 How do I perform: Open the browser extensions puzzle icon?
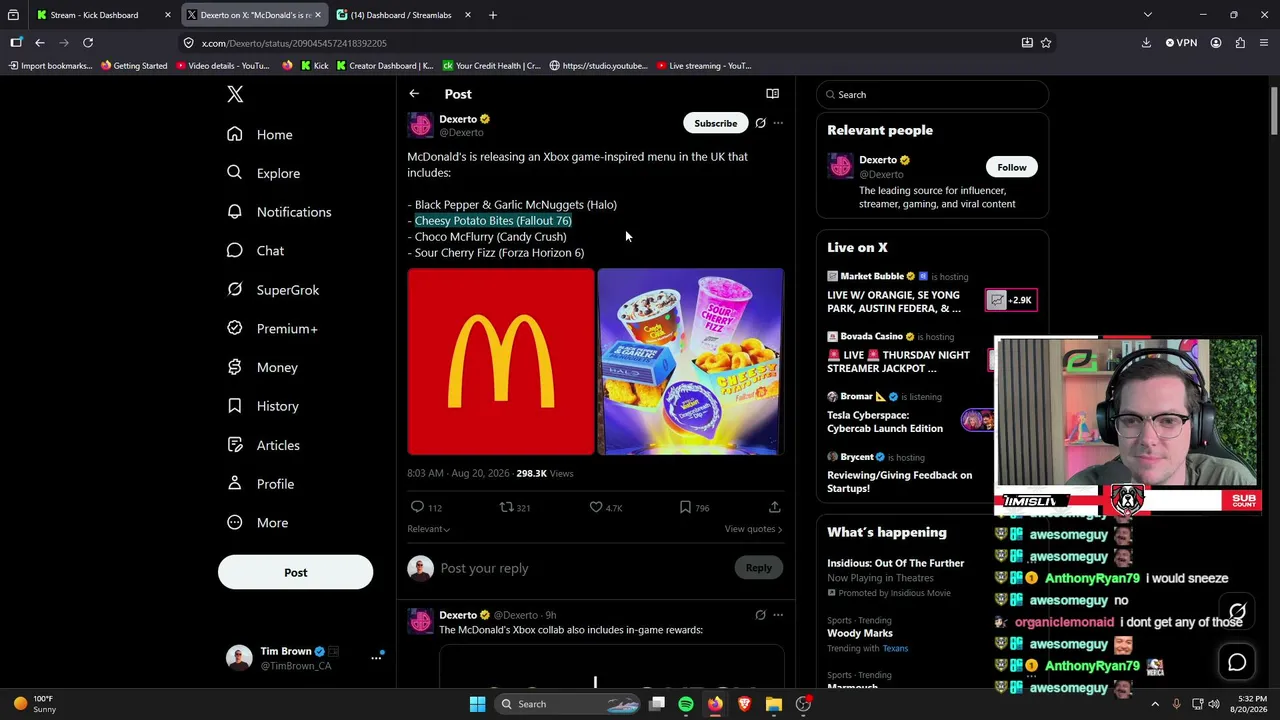tap(1240, 43)
